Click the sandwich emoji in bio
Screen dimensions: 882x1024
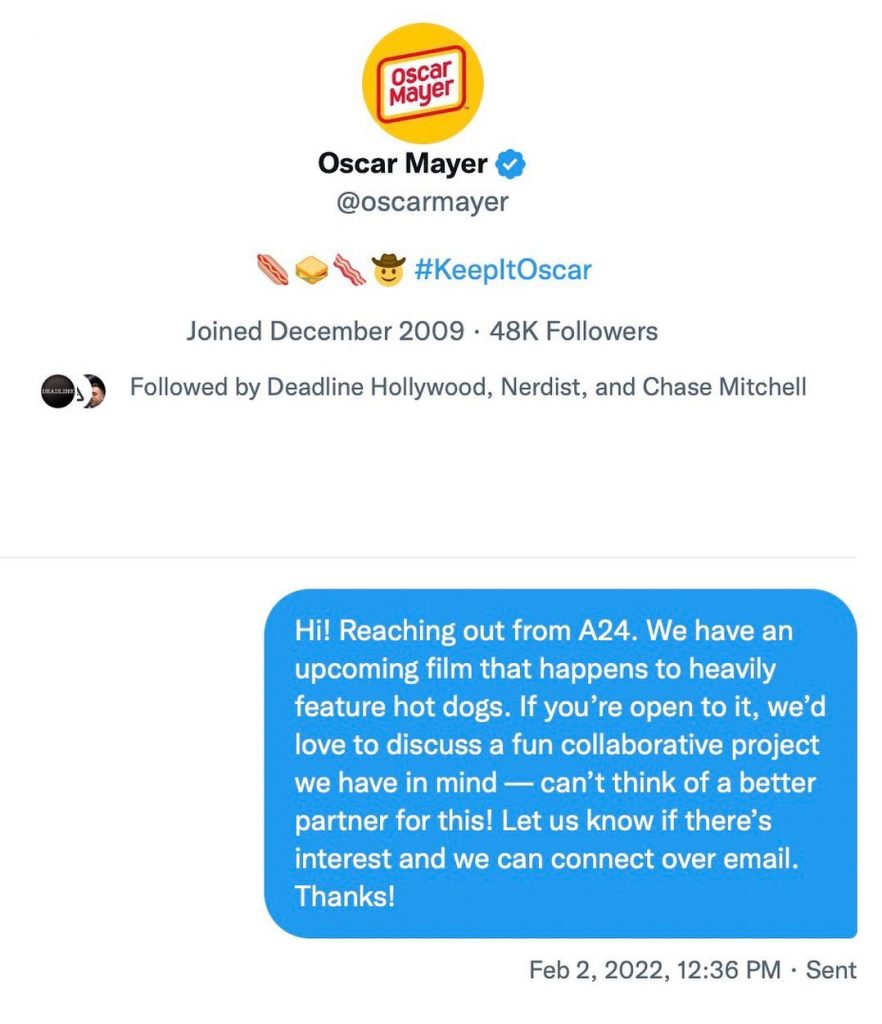point(310,269)
